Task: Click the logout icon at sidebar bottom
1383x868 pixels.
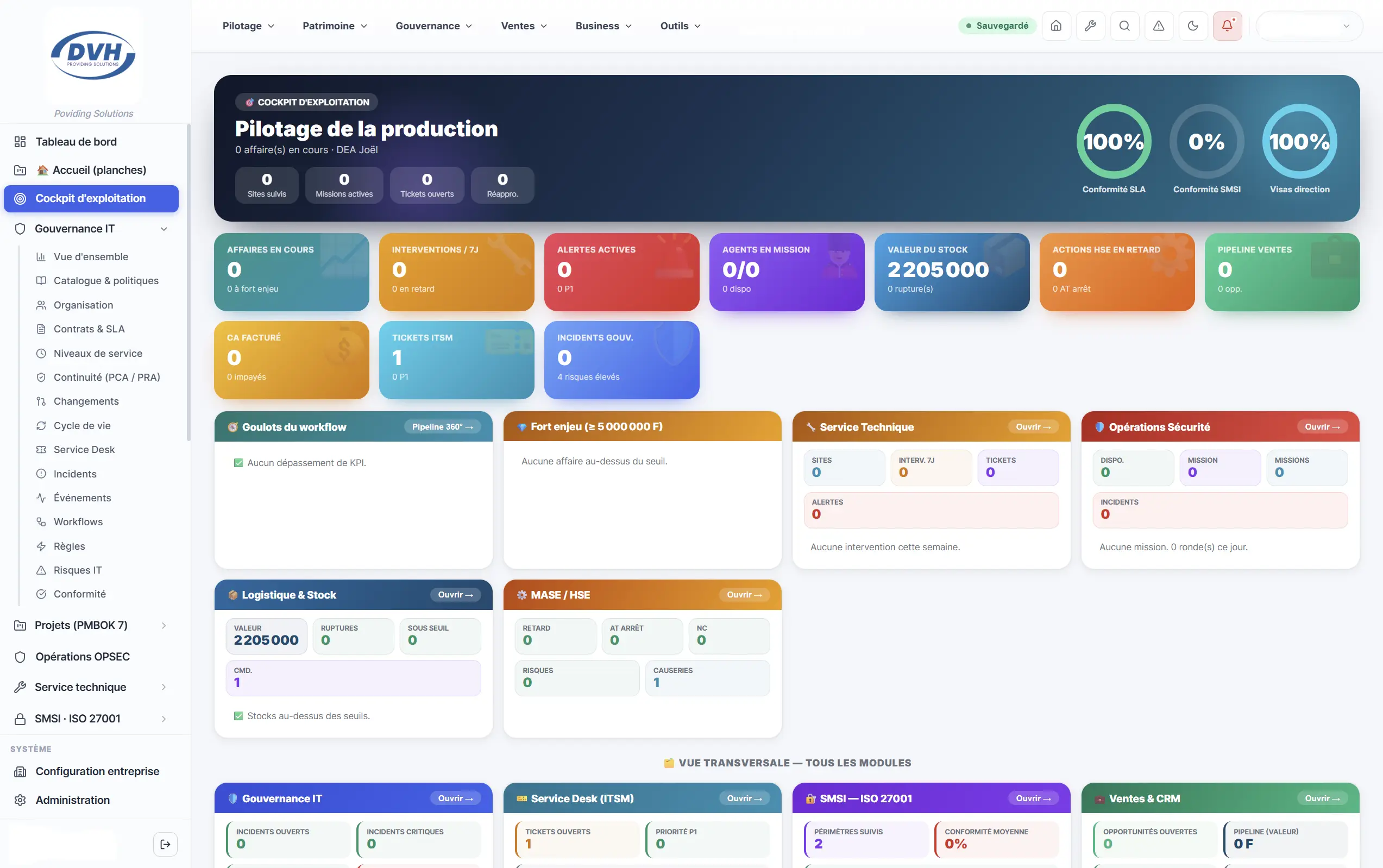Action: pos(165,844)
